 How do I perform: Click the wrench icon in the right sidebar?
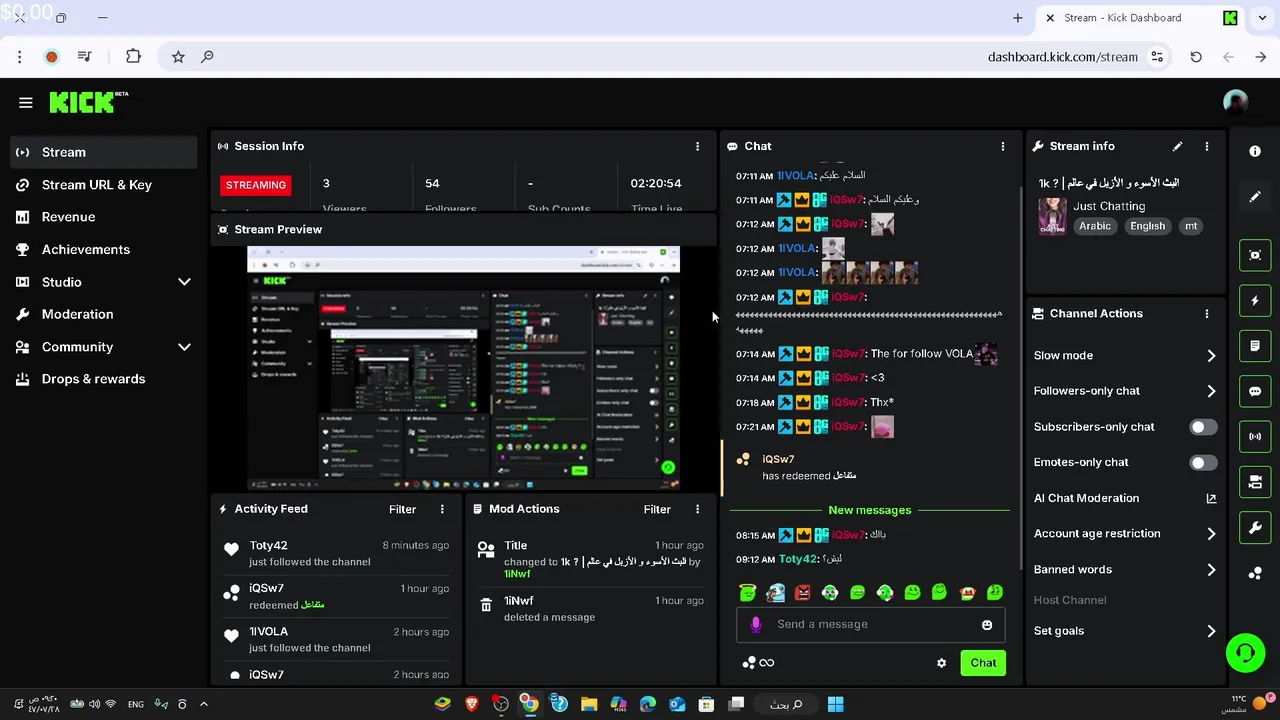click(x=1255, y=527)
